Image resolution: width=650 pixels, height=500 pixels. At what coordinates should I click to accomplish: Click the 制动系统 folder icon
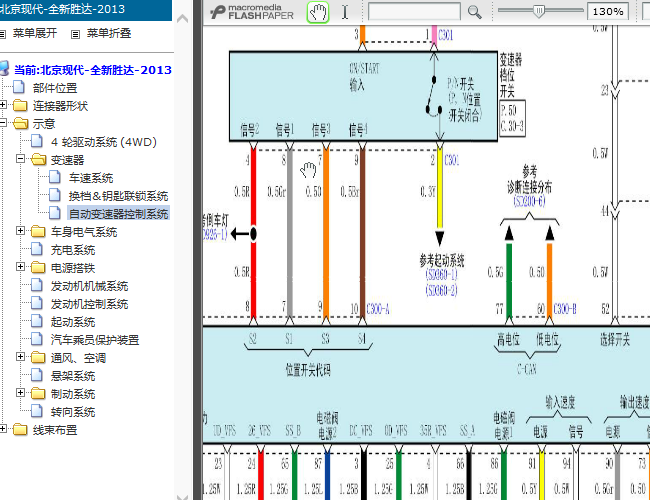coord(38,393)
